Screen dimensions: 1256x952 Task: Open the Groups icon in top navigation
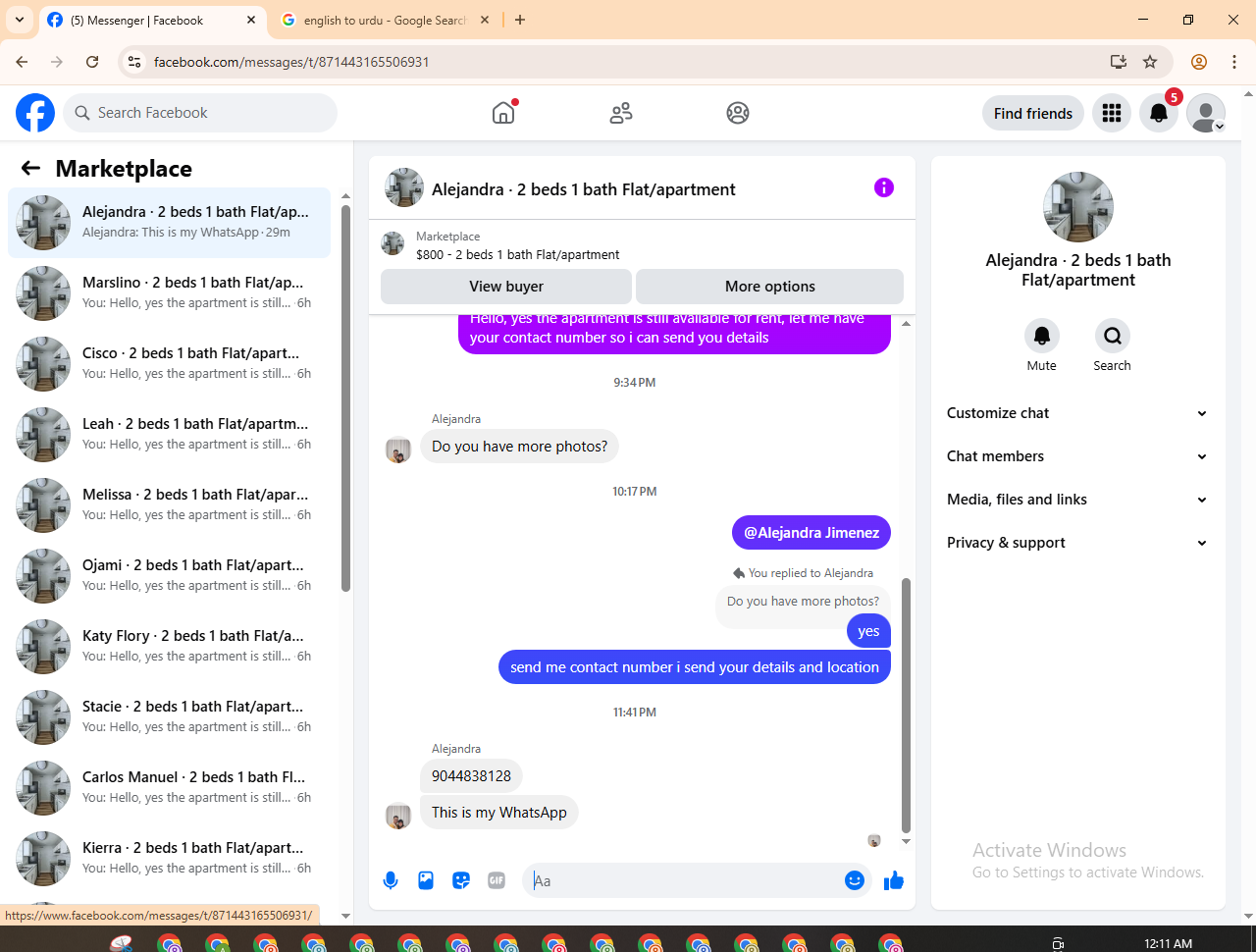point(738,113)
